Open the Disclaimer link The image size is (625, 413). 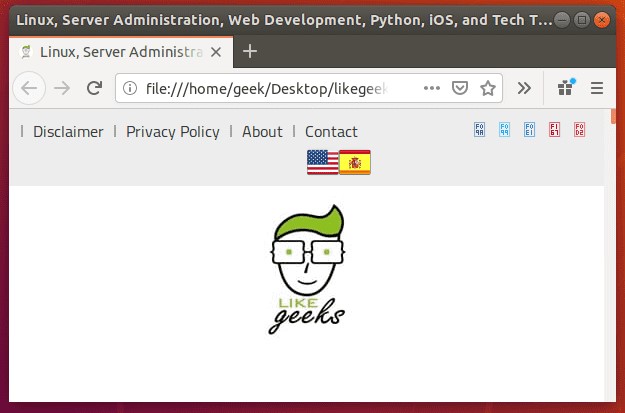tap(68, 132)
